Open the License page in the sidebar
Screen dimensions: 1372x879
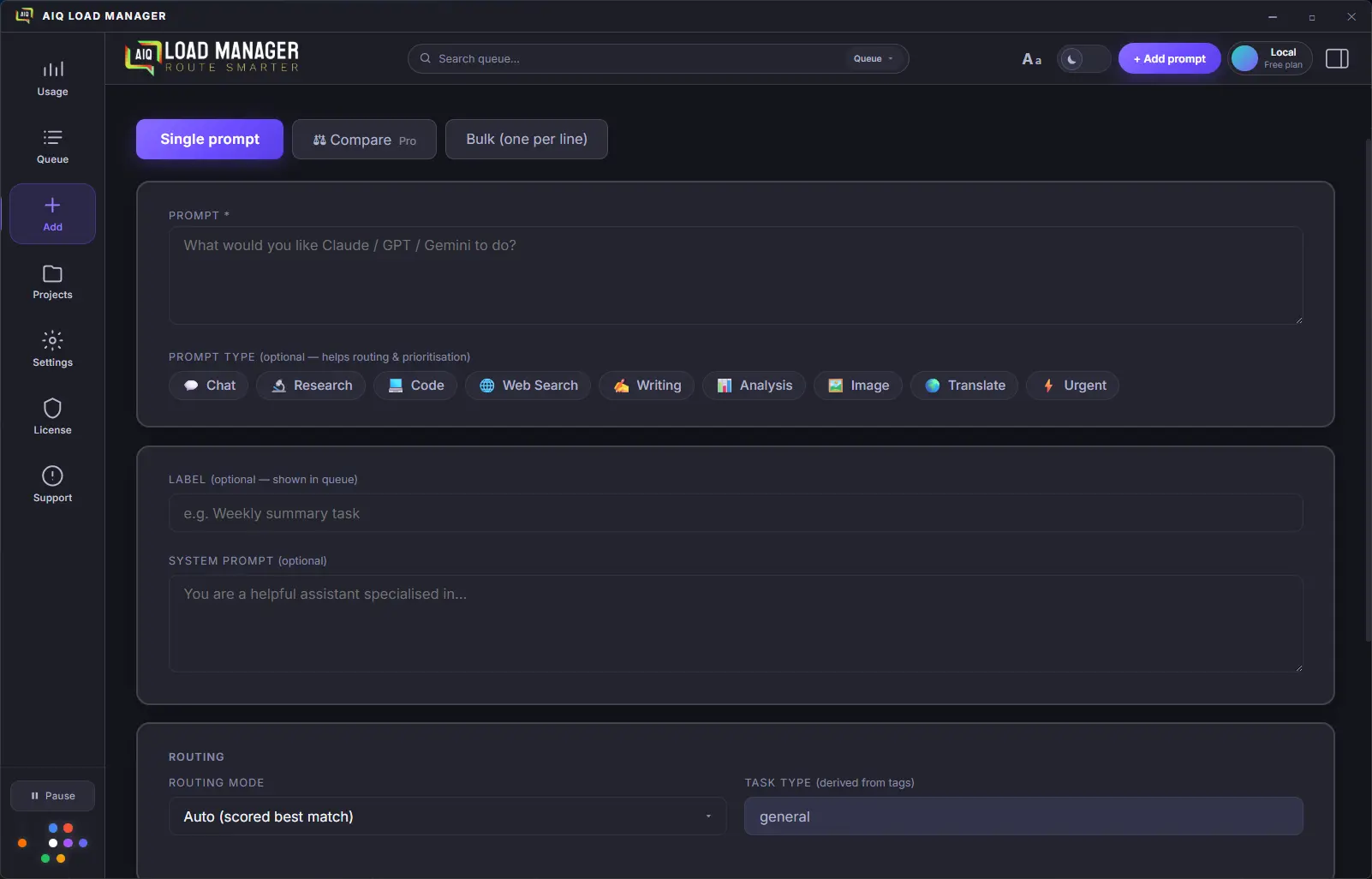point(52,416)
